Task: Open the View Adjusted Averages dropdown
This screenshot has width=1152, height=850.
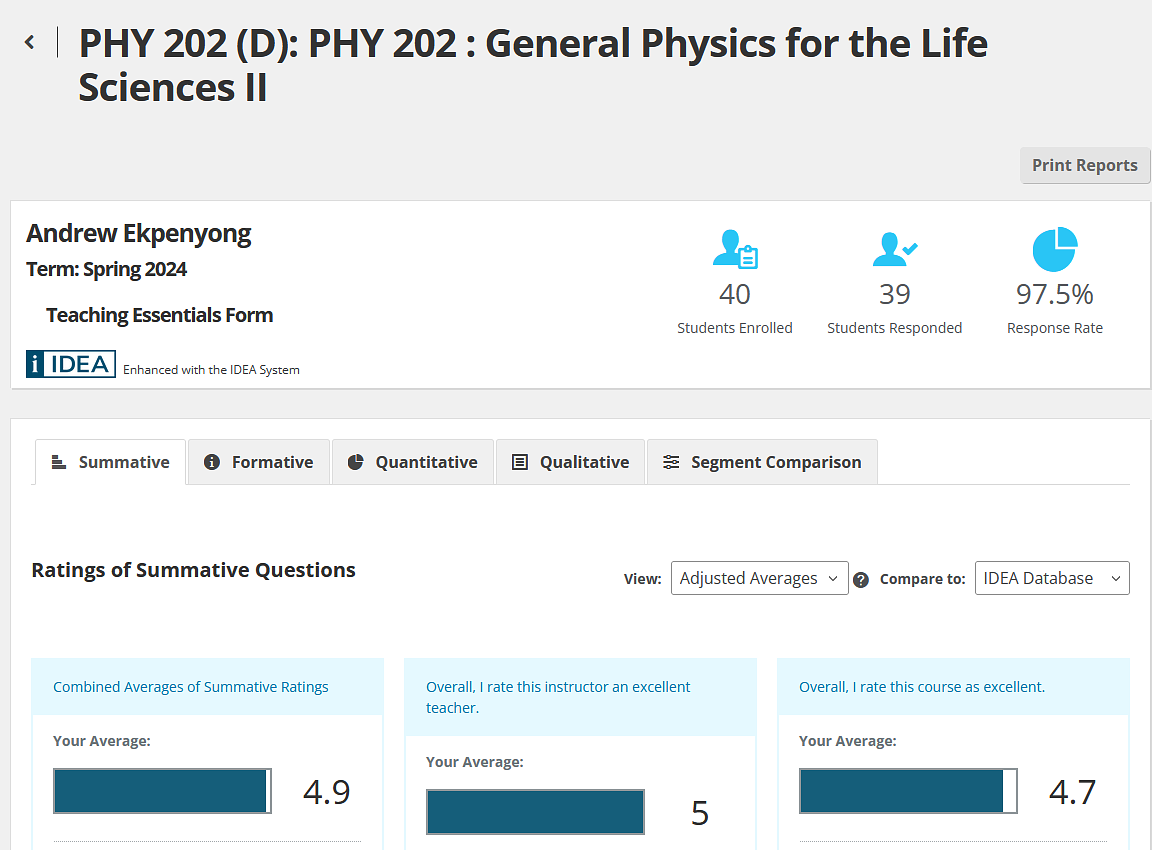Action: 759,578
